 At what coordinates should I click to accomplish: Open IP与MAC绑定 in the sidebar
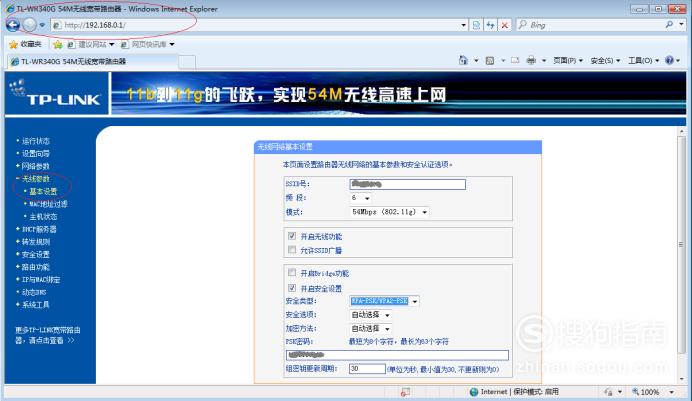[41, 280]
